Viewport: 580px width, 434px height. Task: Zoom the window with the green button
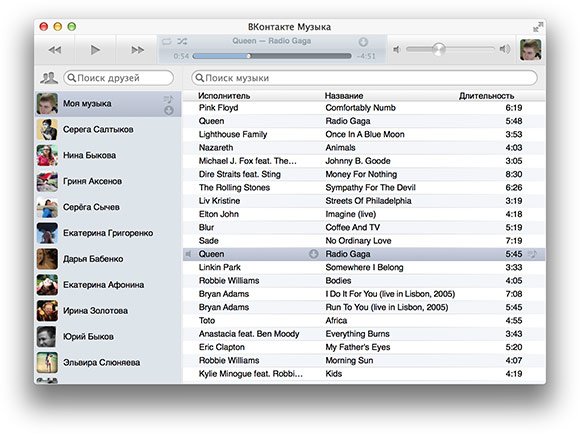[72, 27]
